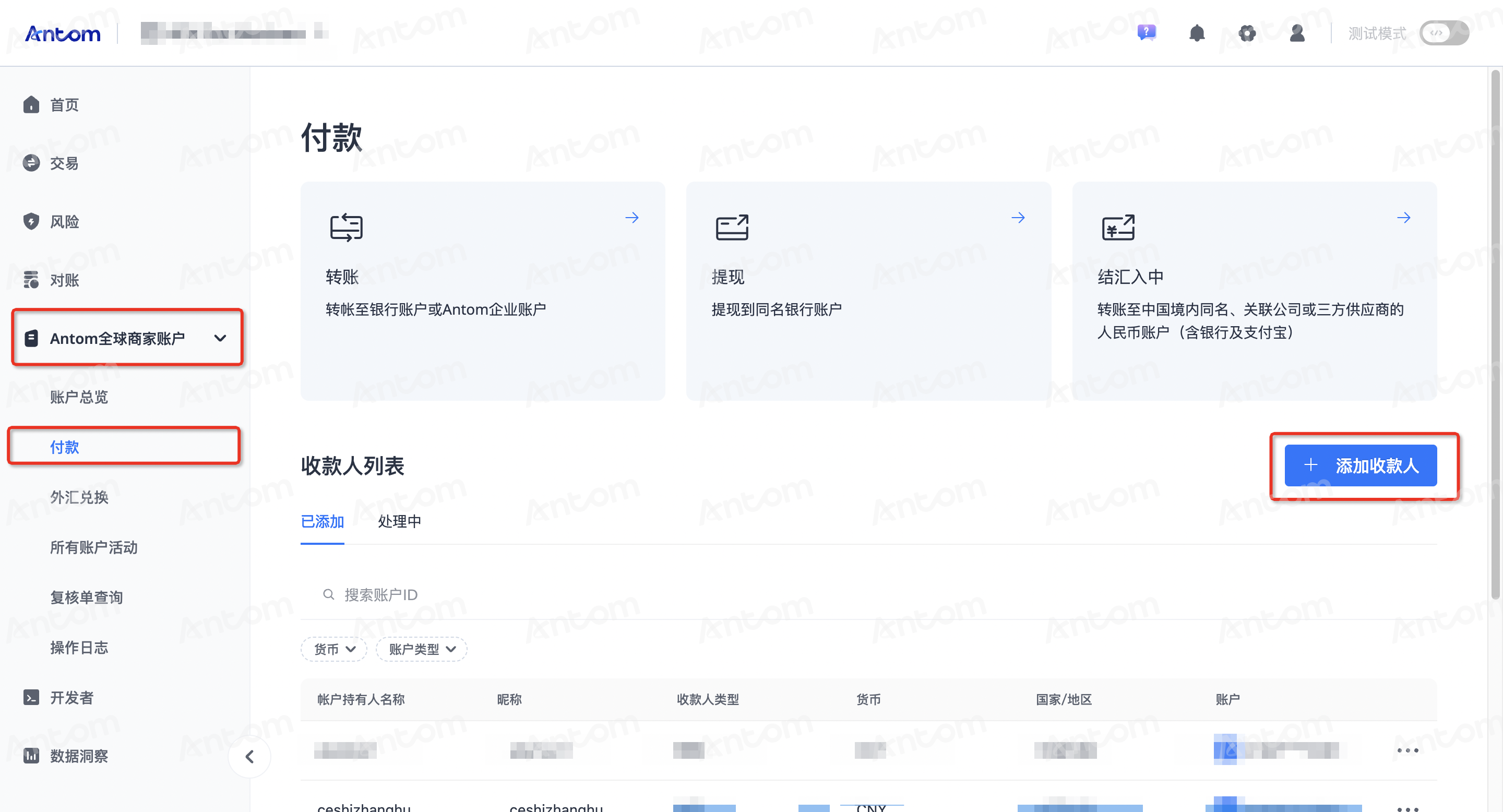This screenshot has width=1503, height=812.
Task: Click the page vertical scrollbar
Action: point(1495,336)
